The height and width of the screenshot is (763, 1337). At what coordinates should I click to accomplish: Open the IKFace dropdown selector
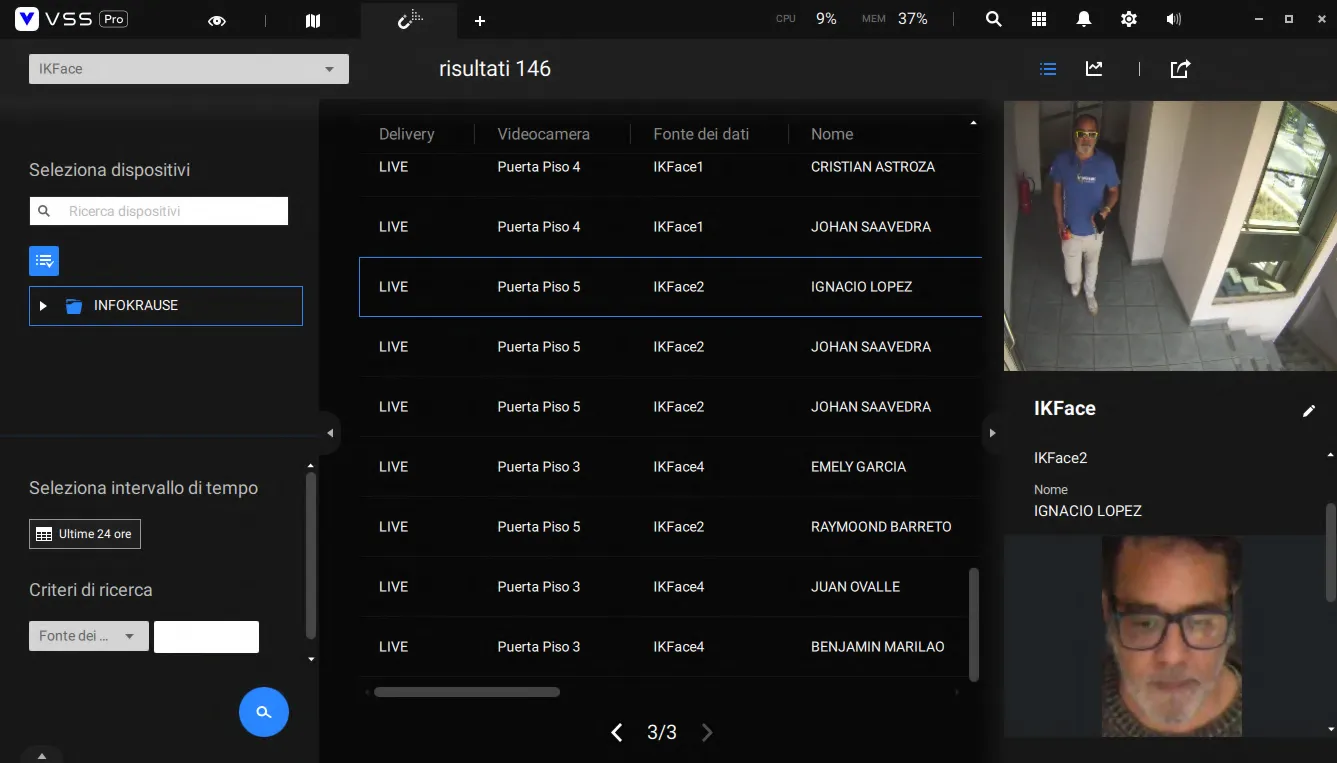[x=189, y=69]
